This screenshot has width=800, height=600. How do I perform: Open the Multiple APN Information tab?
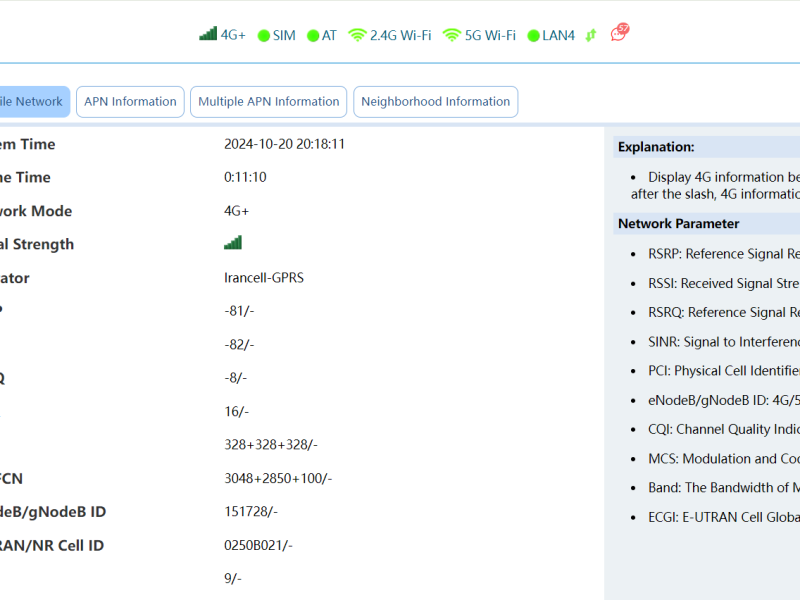pyautogui.click(x=268, y=102)
